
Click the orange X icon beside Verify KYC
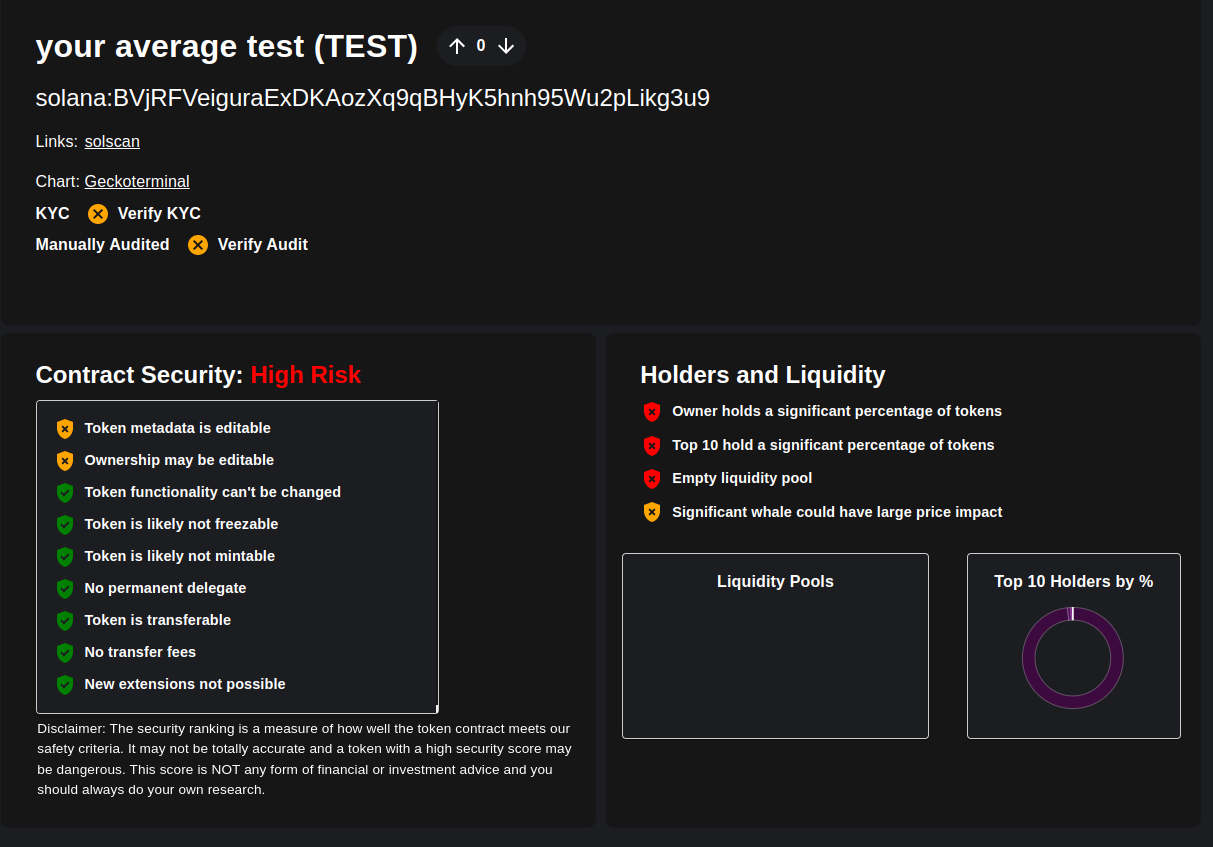(98, 214)
